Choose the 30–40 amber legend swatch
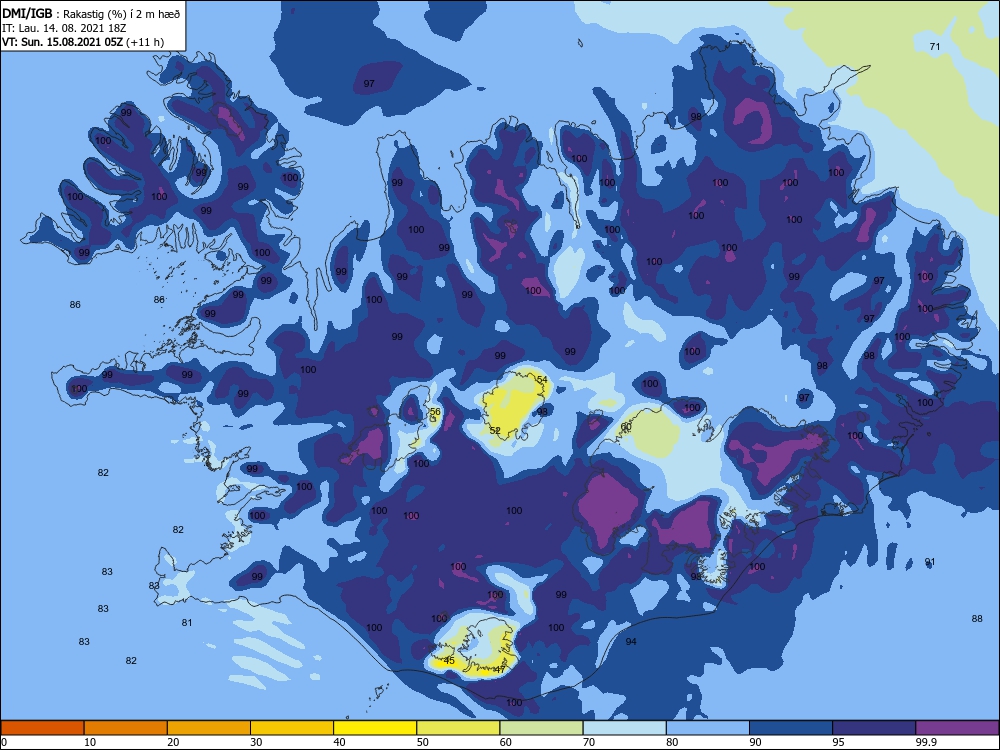1000x750 pixels. [292, 728]
